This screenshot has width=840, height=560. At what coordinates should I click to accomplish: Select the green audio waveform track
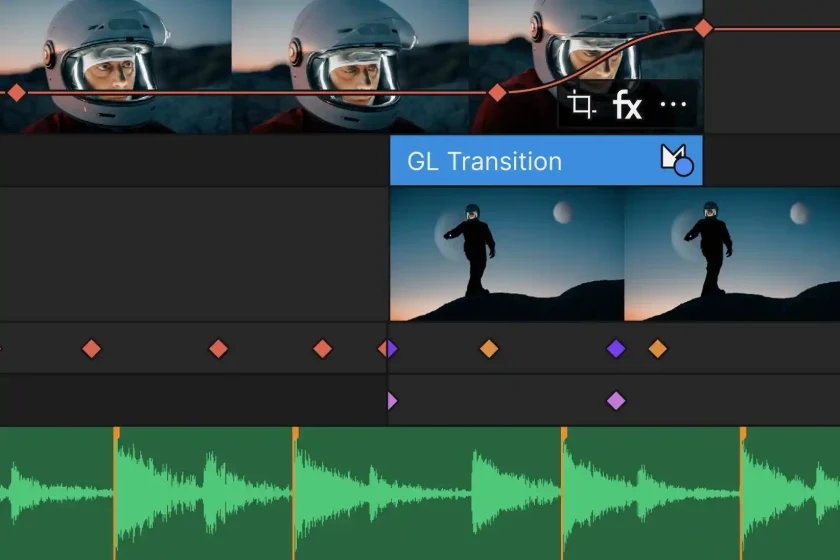[420, 494]
